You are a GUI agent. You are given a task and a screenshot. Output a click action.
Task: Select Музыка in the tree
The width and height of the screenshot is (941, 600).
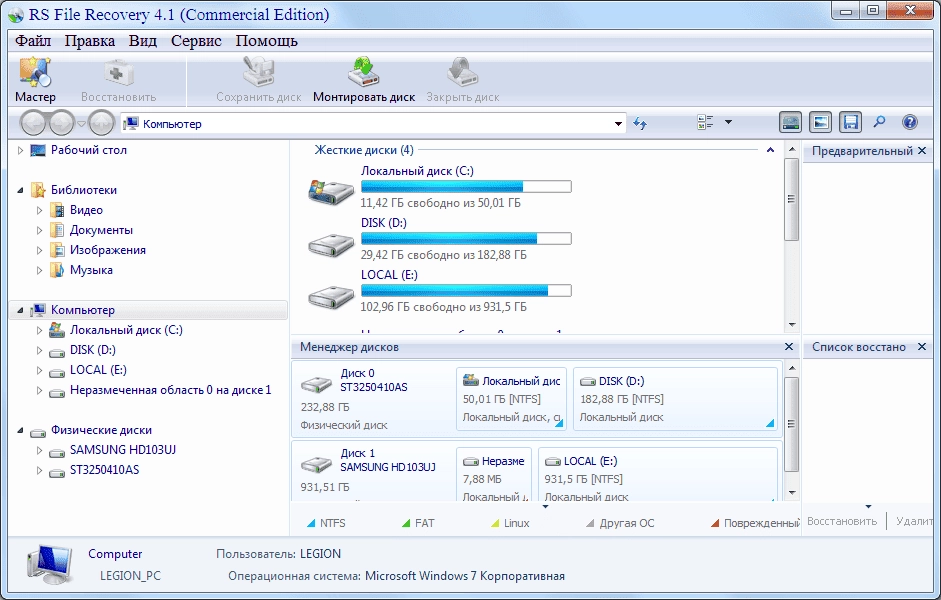click(x=91, y=270)
